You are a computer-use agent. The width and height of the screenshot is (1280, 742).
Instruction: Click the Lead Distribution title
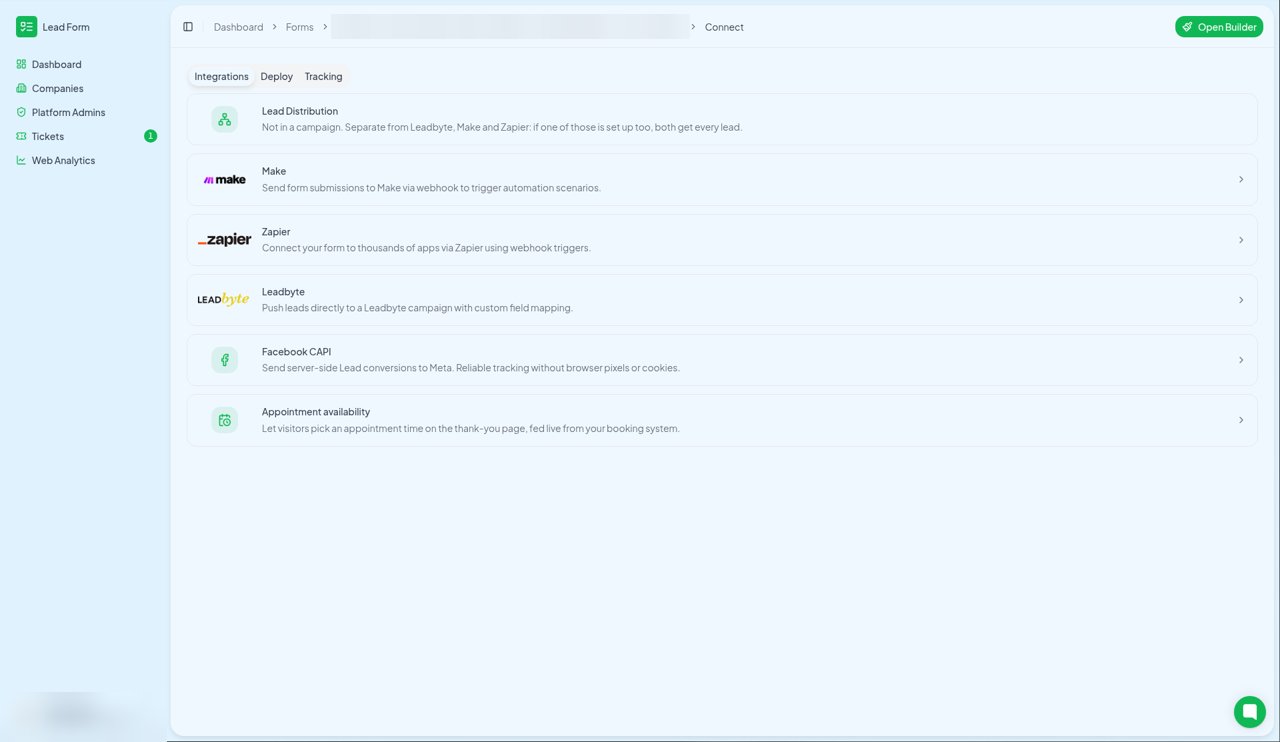[x=300, y=111]
